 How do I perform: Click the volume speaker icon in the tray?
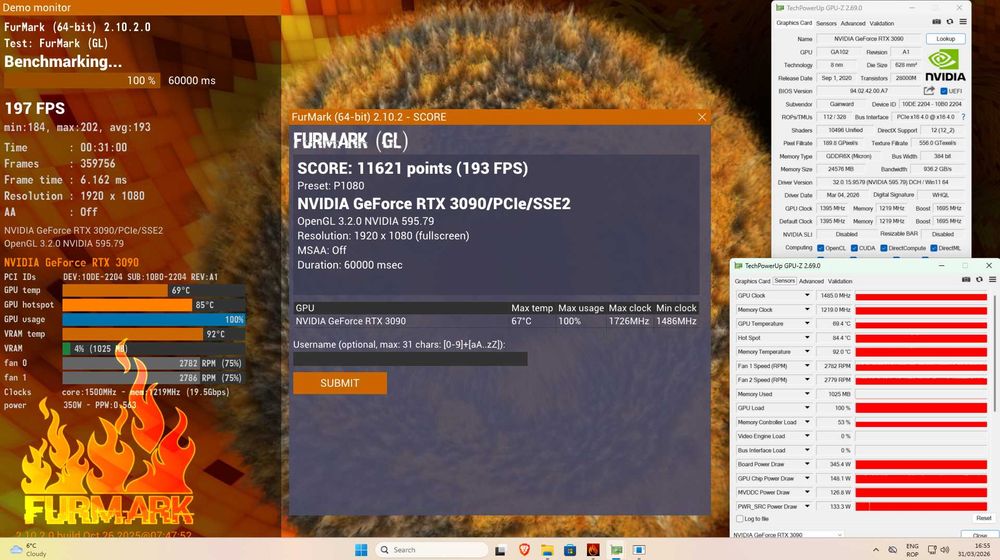click(x=945, y=549)
